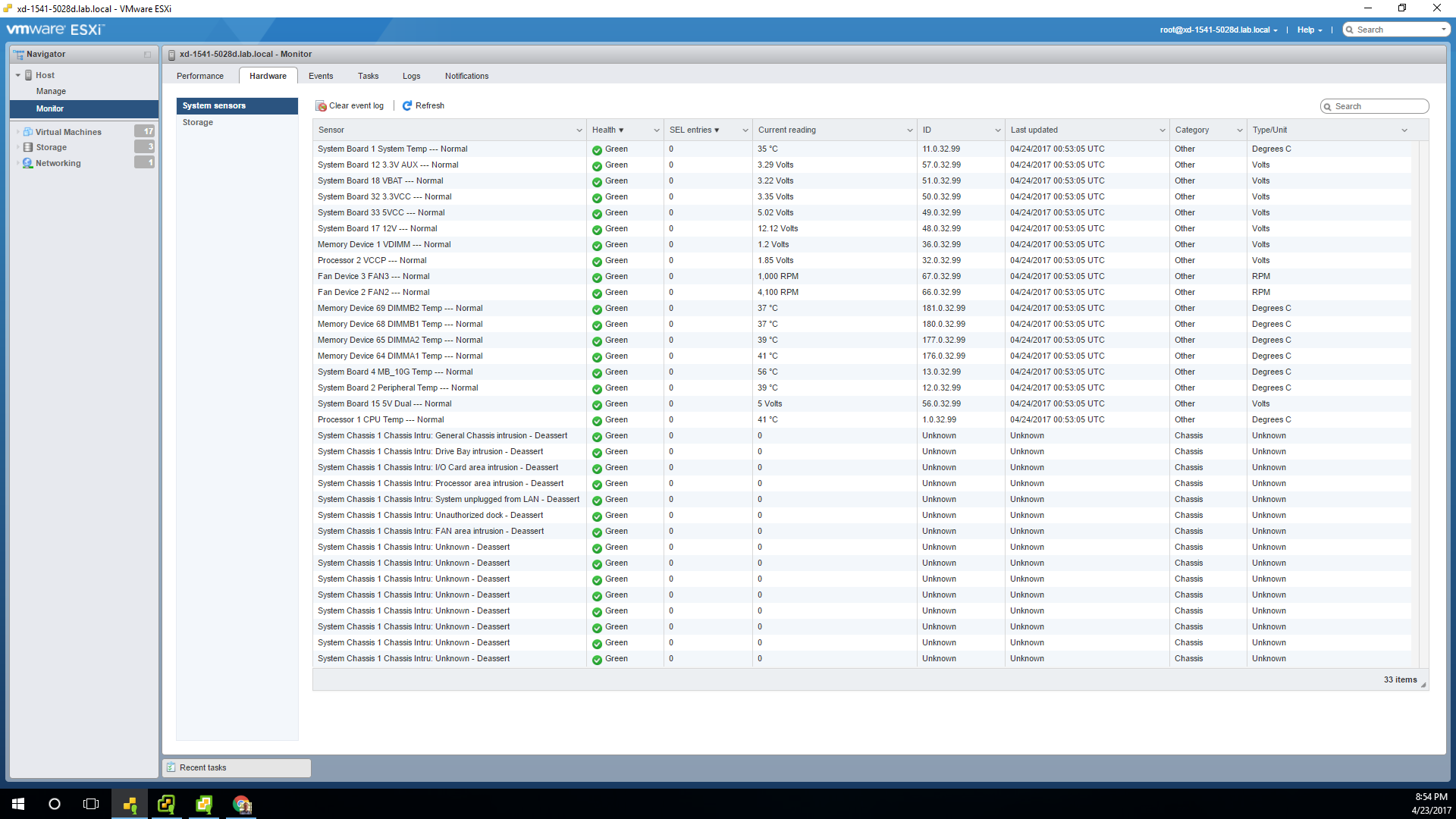Click the host icon beside Monitor title
Image resolution: width=1456 pixels, height=819 pixels.
[x=171, y=55]
